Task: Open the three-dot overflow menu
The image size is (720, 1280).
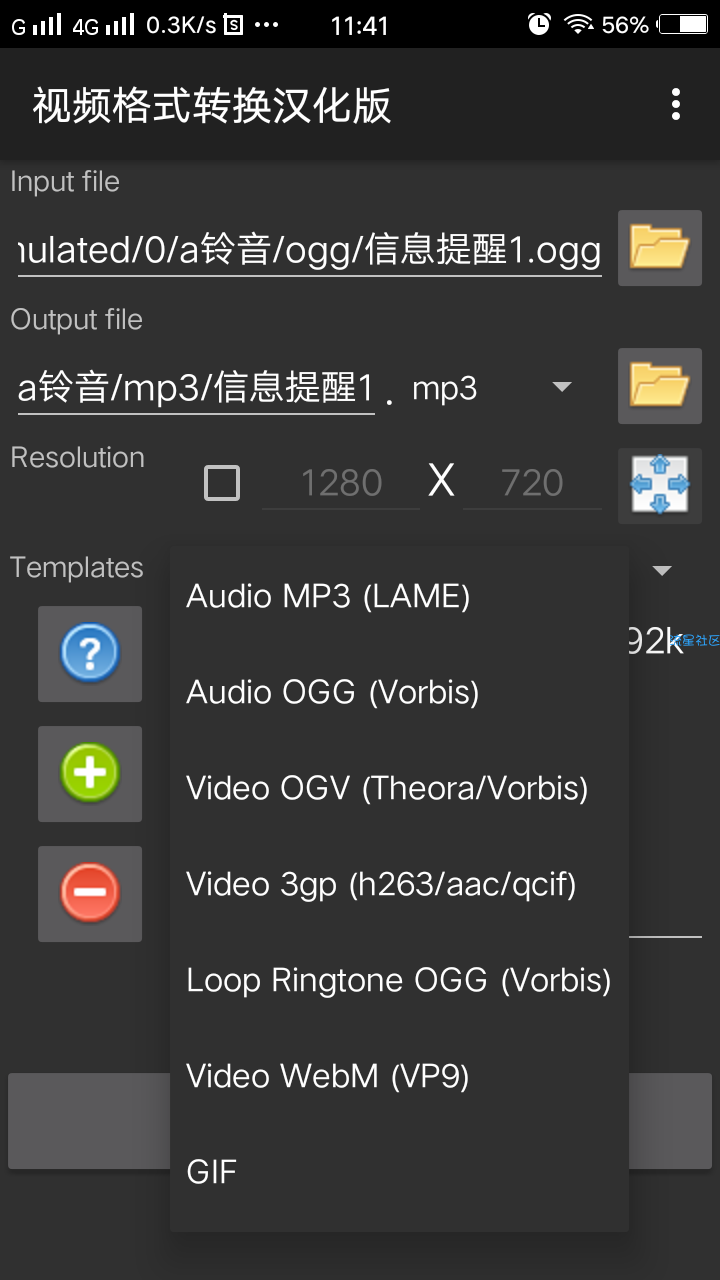Action: click(x=676, y=104)
